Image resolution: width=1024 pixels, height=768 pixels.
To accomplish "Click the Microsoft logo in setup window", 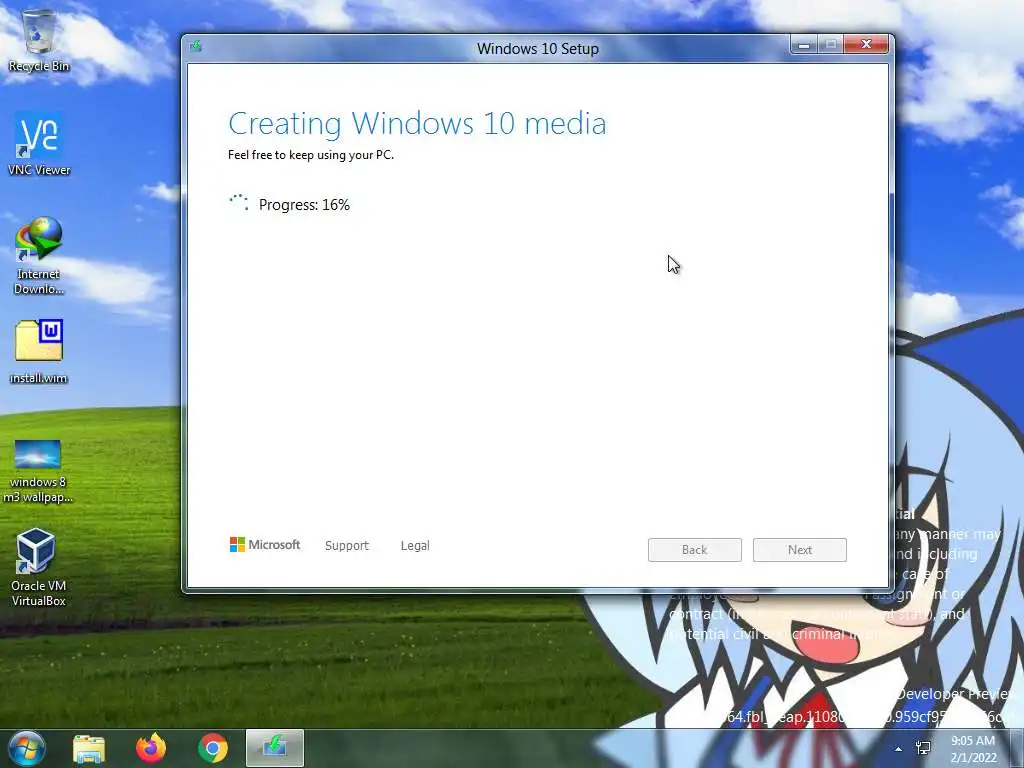I will [264, 545].
